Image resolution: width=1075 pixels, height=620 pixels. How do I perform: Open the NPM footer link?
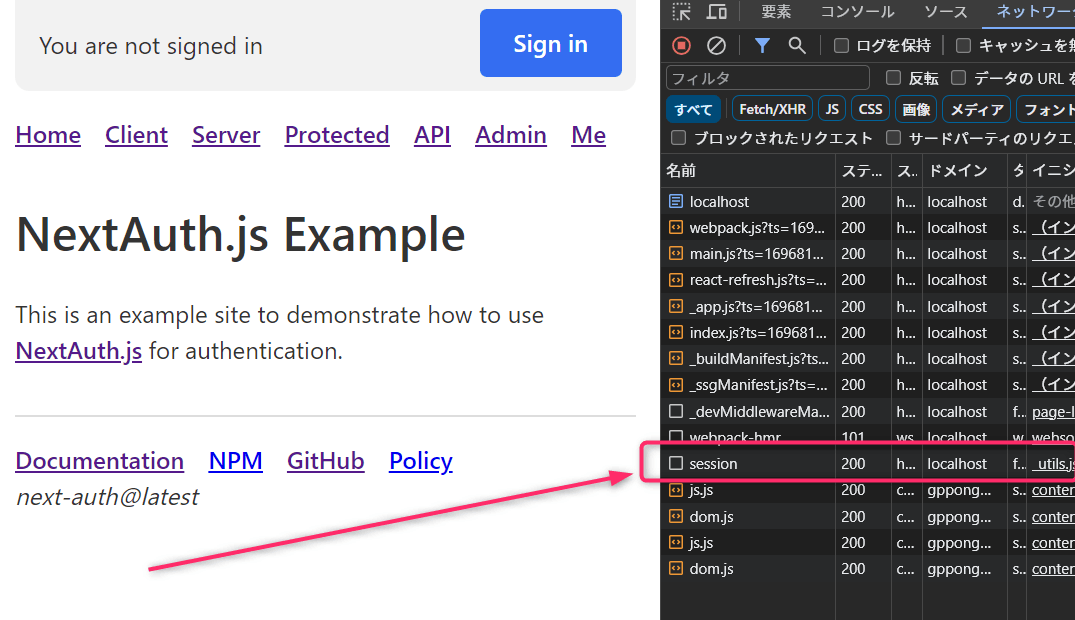(x=235, y=461)
